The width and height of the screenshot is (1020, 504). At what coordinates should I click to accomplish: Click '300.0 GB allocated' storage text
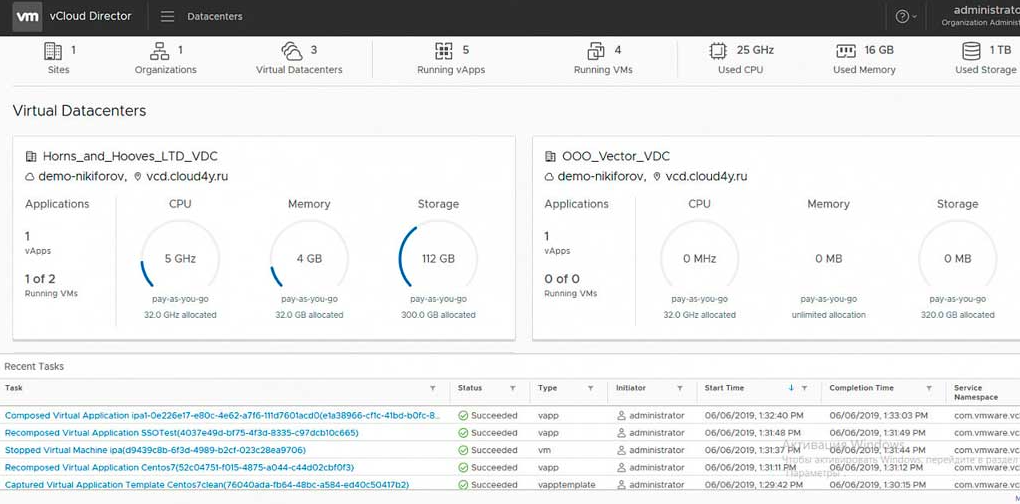point(438,315)
